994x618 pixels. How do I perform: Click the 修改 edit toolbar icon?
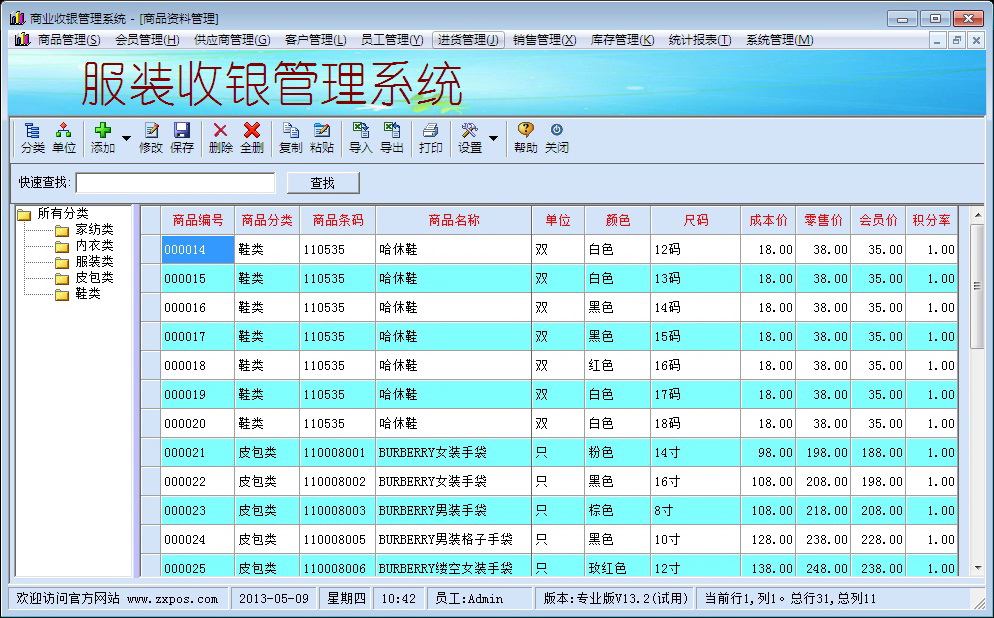point(151,138)
